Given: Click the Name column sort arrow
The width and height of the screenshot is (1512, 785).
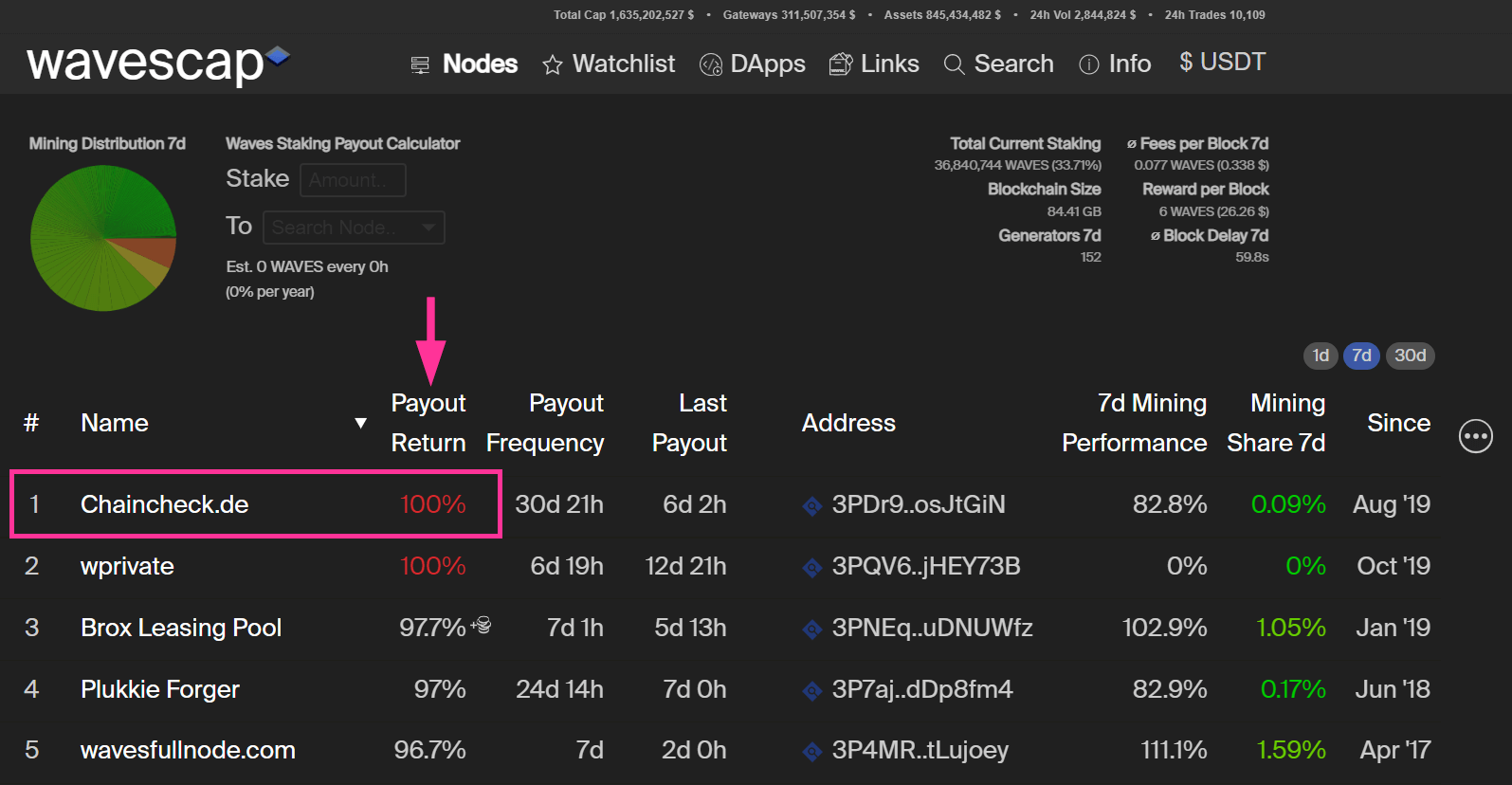Looking at the screenshot, I should (360, 423).
